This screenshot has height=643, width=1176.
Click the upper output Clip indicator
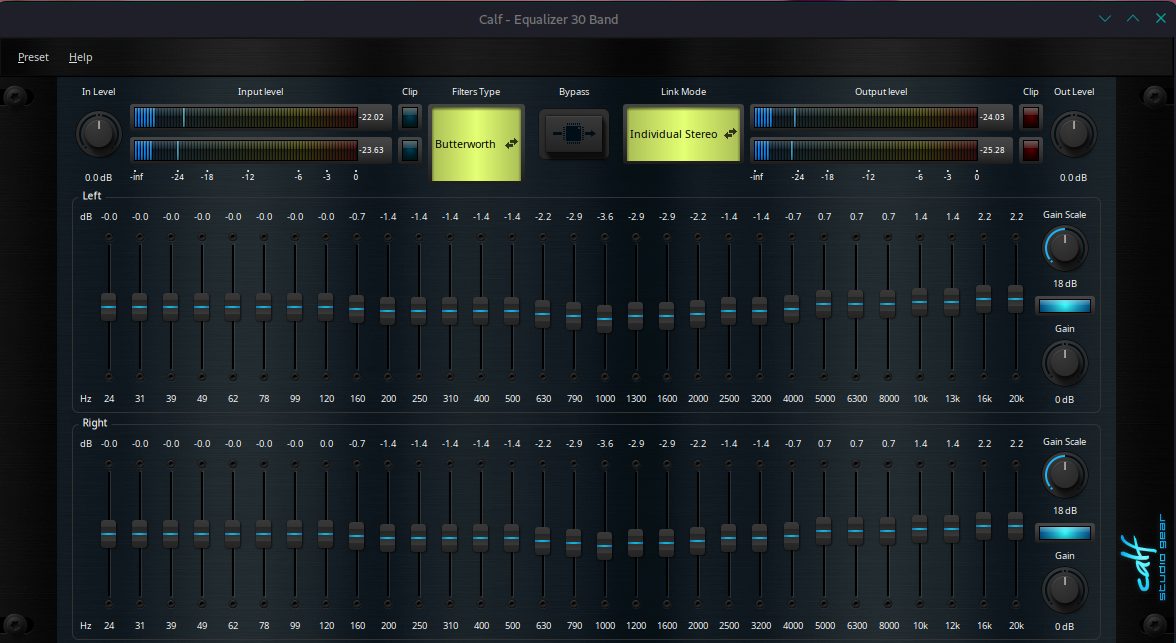[x=1030, y=117]
